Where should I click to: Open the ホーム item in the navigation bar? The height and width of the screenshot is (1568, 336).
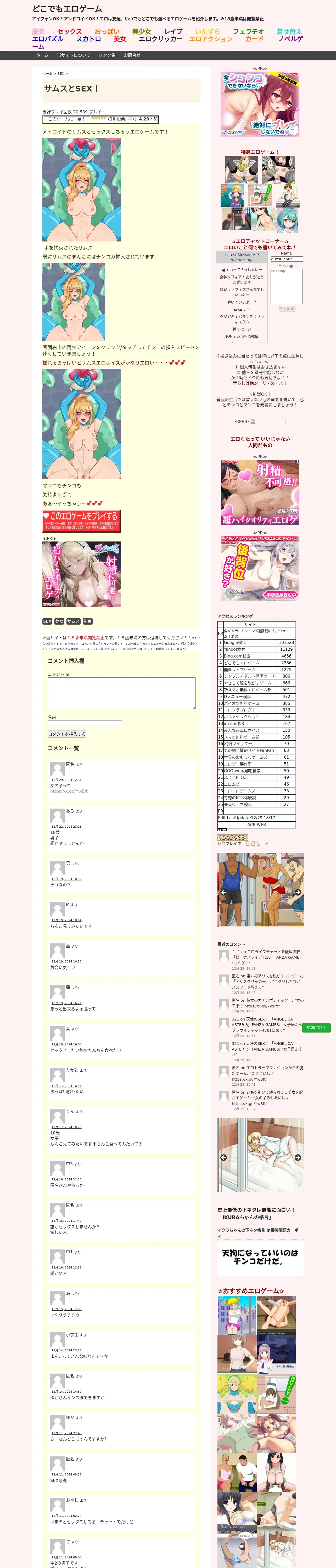coord(42,55)
